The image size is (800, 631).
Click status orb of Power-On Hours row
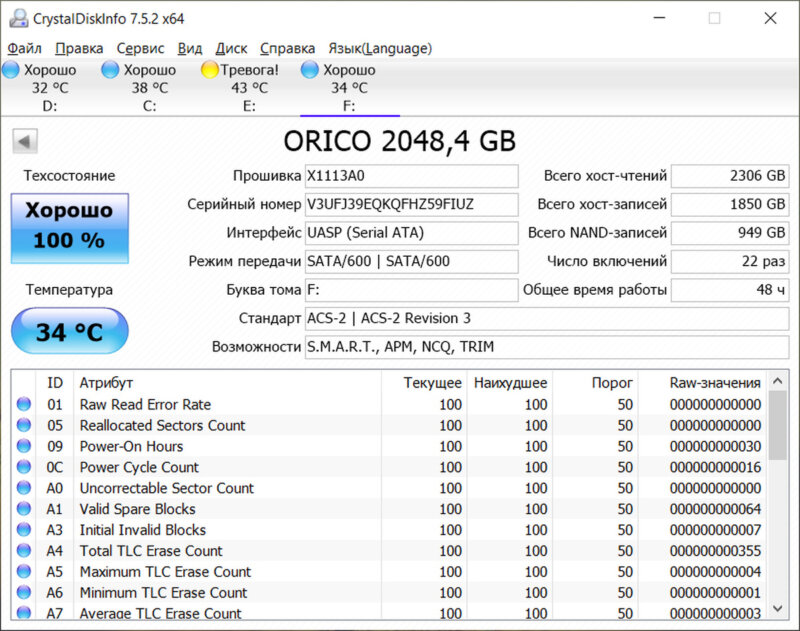click(x=24, y=447)
